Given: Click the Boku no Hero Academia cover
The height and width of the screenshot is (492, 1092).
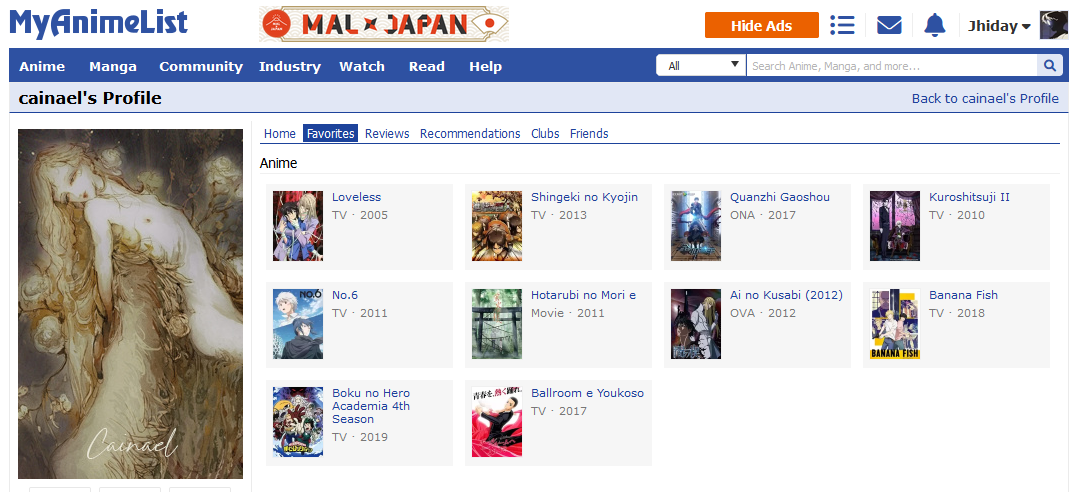Looking at the screenshot, I should (x=297, y=422).
